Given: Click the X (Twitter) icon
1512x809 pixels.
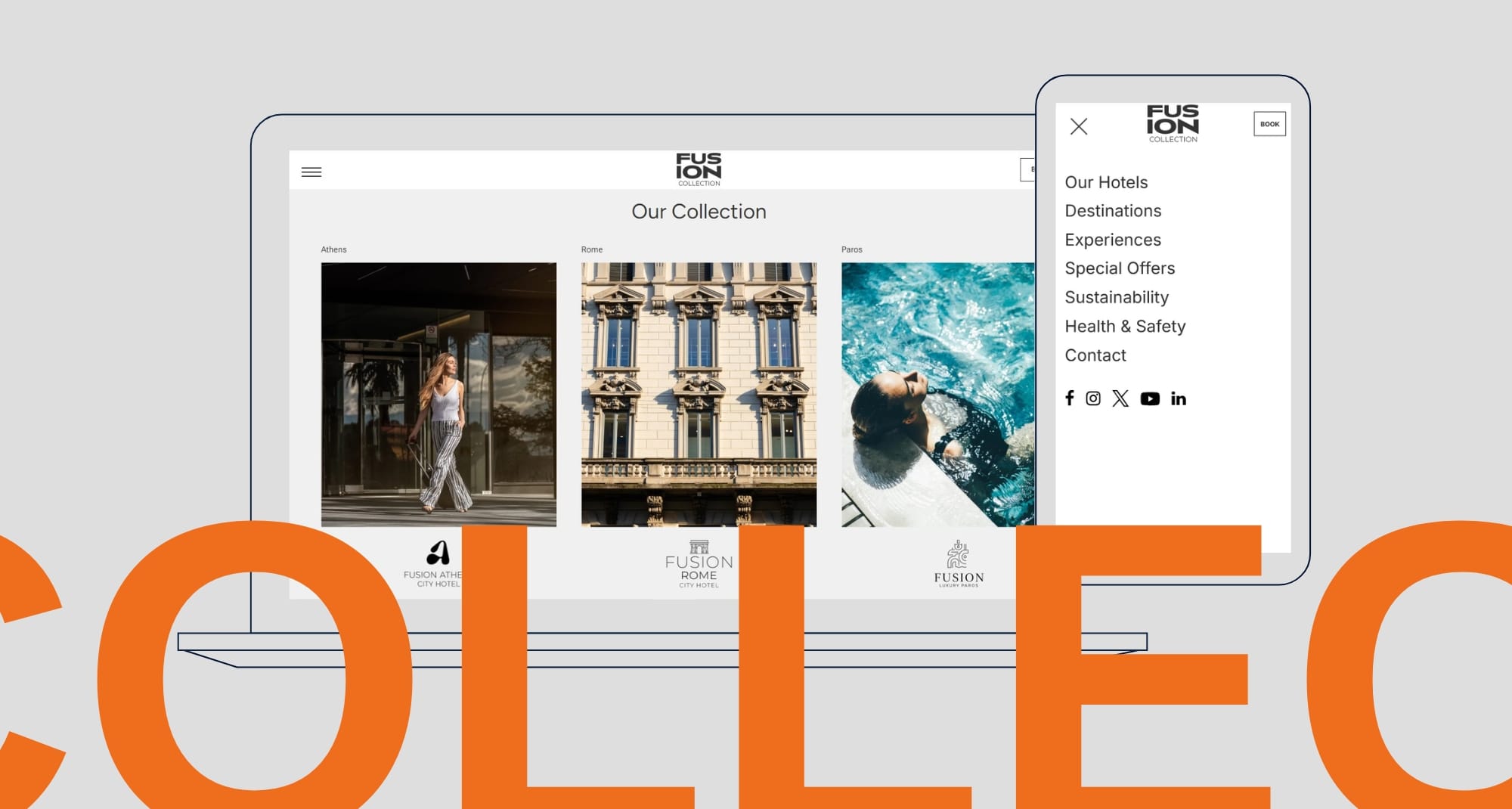Looking at the screenshot, I should point(1120,398).
